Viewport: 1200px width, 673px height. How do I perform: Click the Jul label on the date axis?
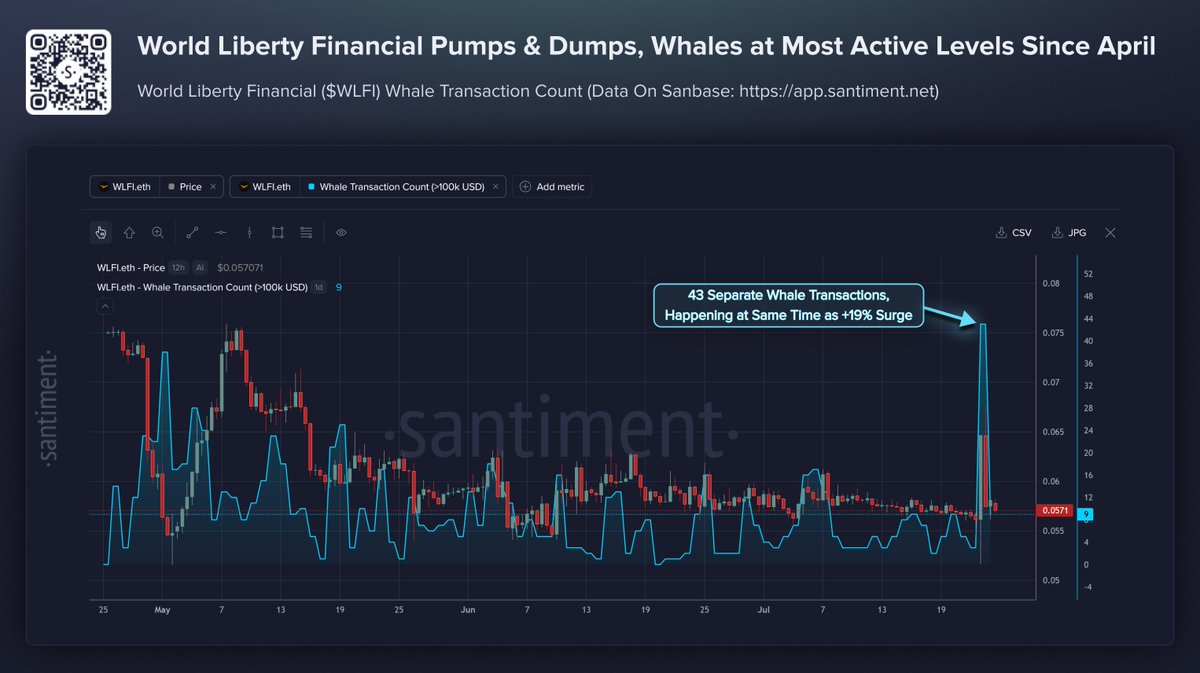coord(764,609)
